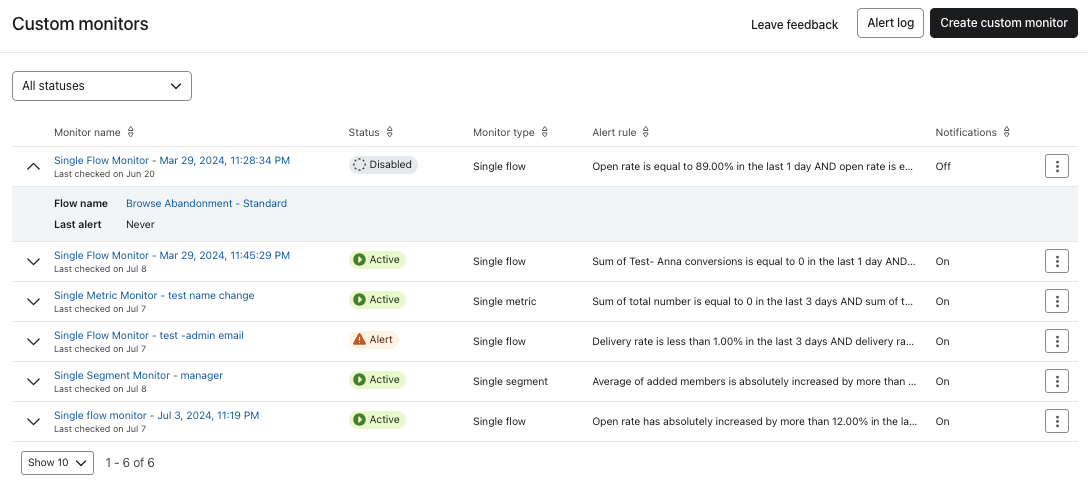This screenshot has width=1088, height=483.
Task: Open the Browse Abandonment - Standard flow link
Action: coord(206,203)
